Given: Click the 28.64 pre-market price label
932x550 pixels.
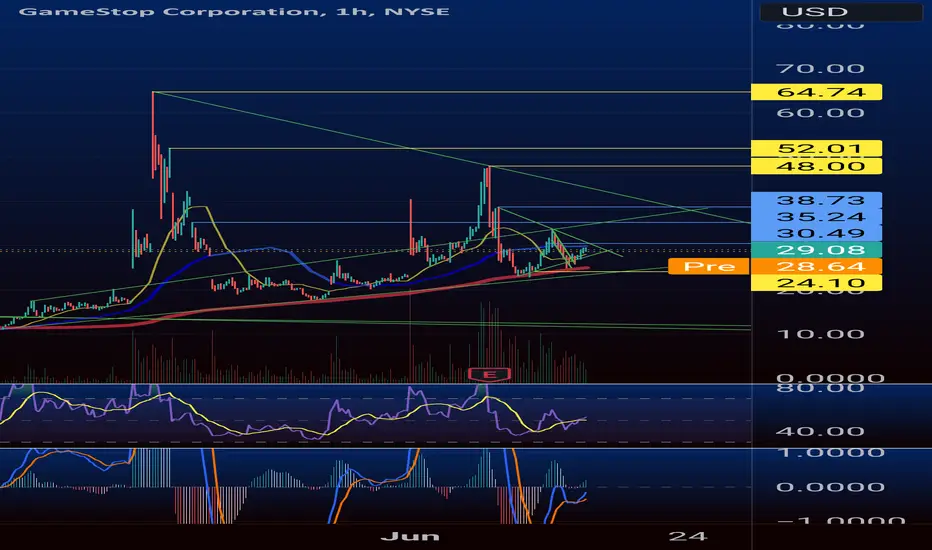Looking at the screenshot, I should pos(817,266).
